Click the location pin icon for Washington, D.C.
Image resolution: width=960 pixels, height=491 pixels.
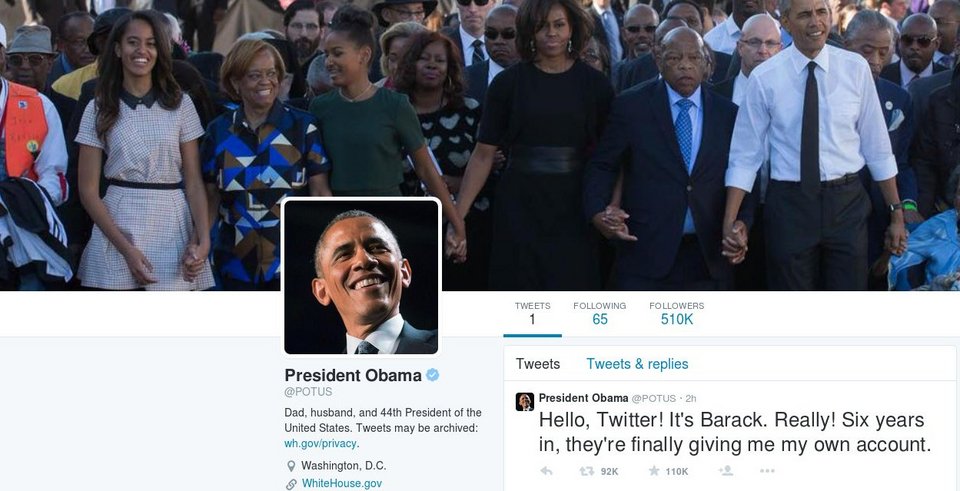(x=291, y=466)
